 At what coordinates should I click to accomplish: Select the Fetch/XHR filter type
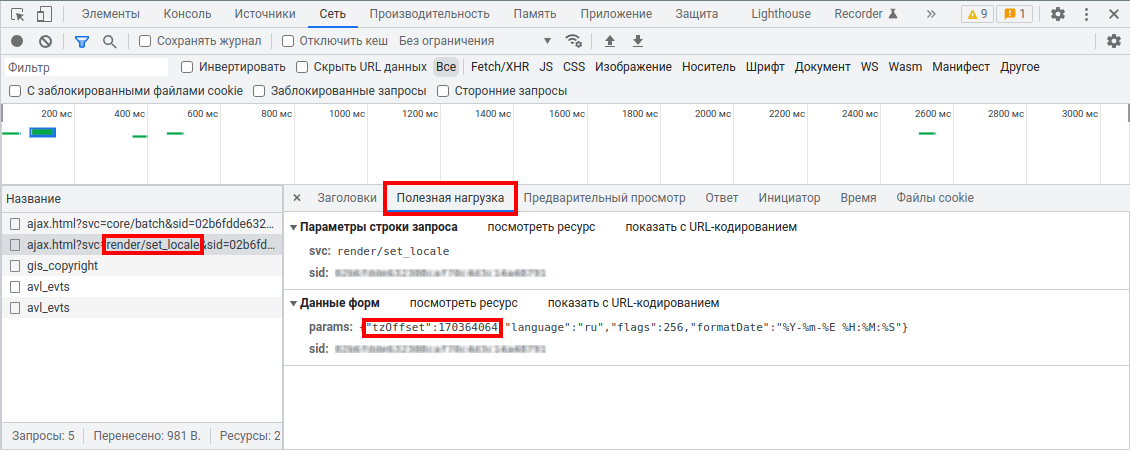click(x=500, y=67)
